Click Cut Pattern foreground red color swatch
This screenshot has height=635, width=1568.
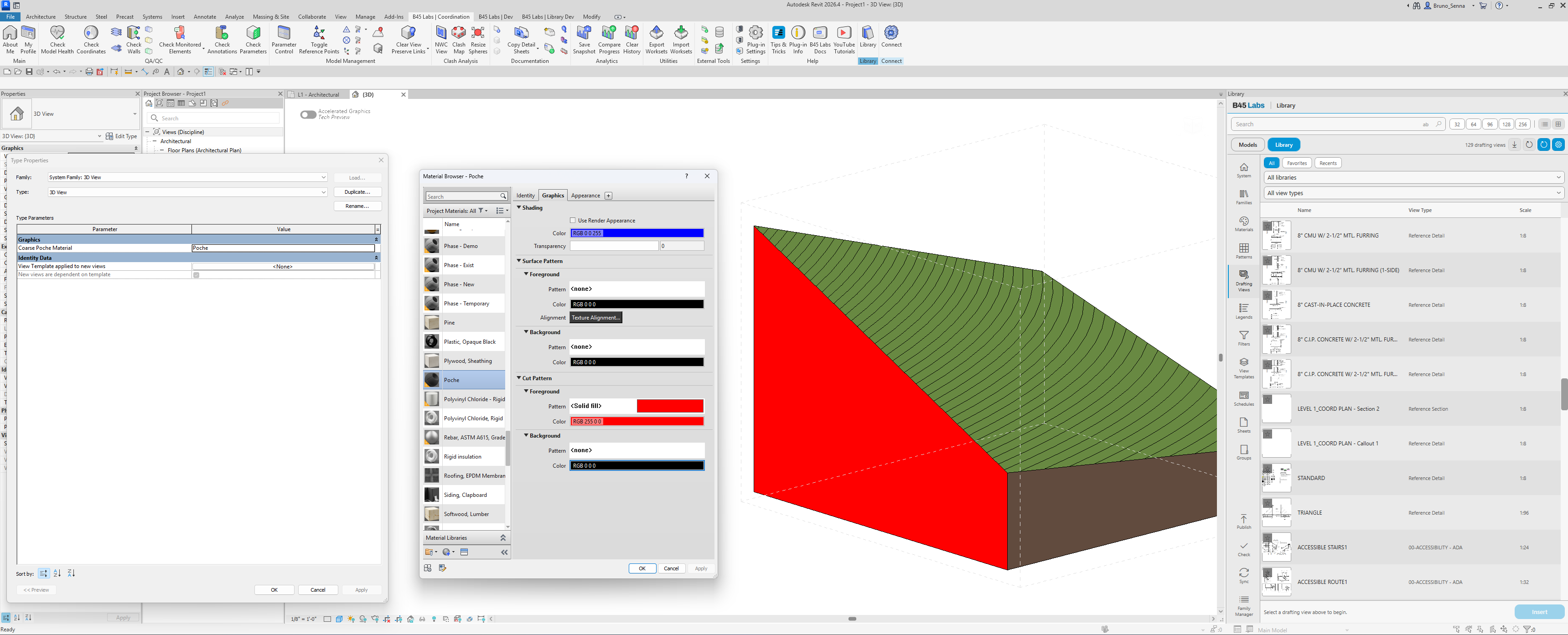637,421
